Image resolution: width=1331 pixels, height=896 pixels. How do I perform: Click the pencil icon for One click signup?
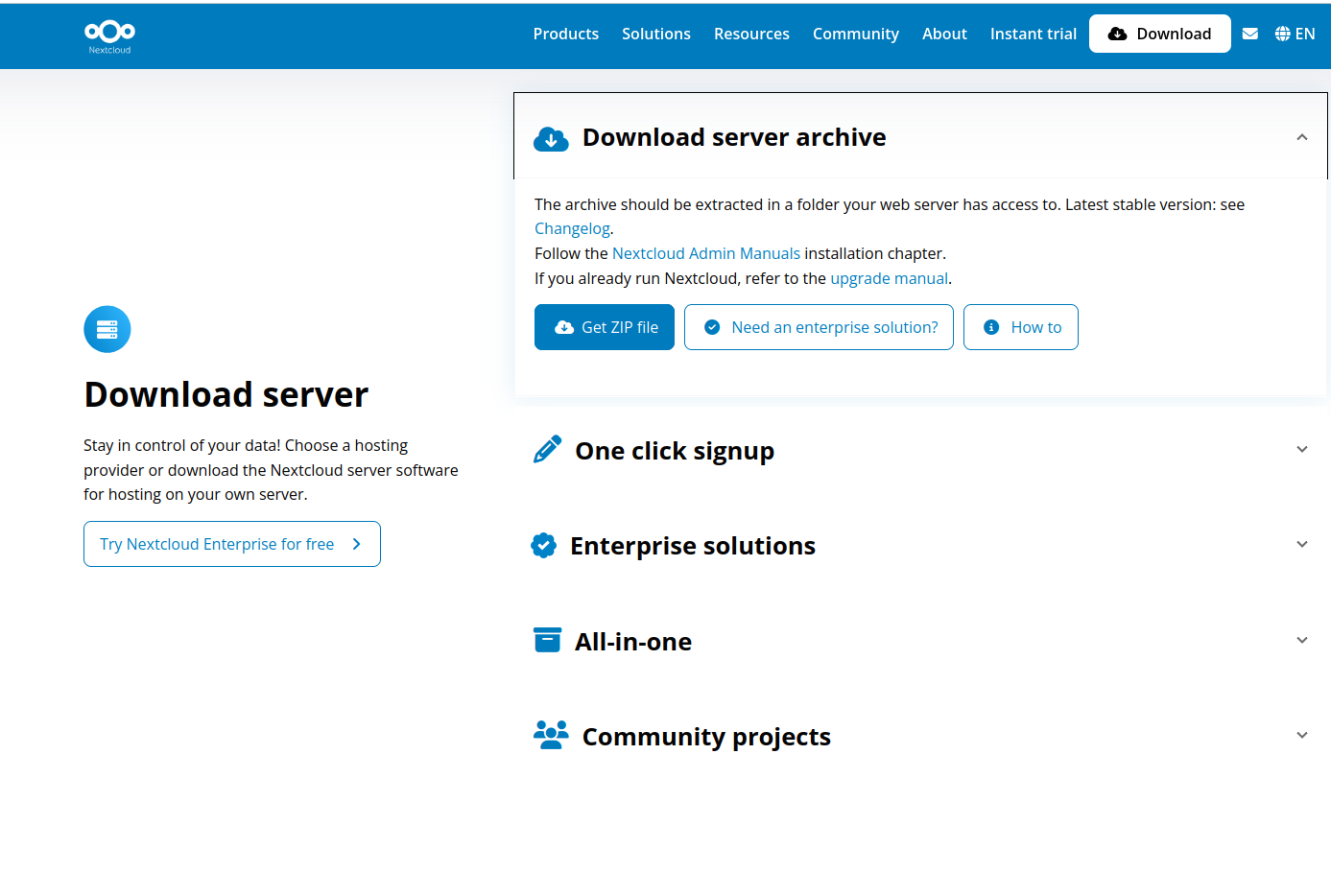[x=547, y=449]
